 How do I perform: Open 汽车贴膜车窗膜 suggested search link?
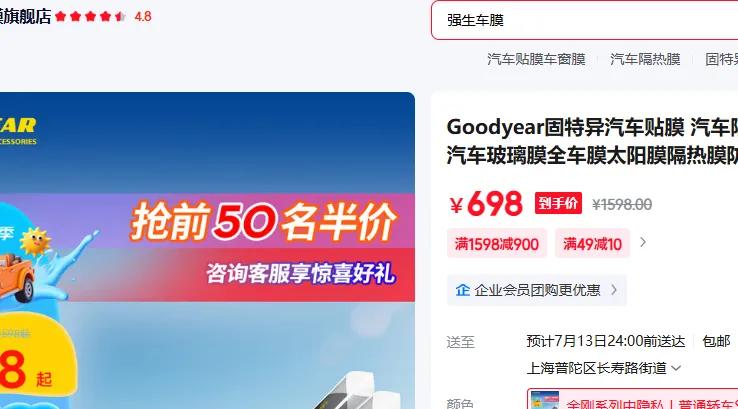point(536,59)
